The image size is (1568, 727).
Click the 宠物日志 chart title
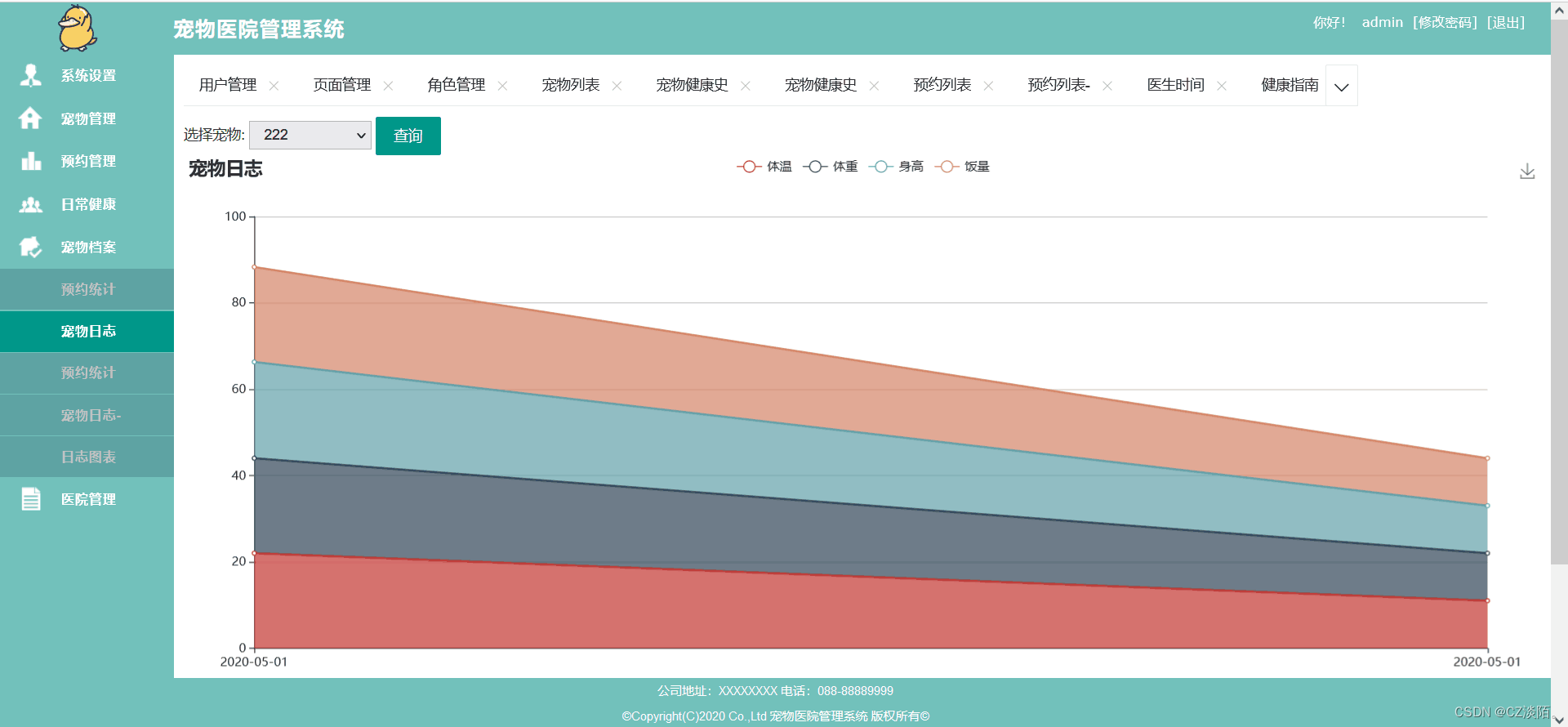click(x=225, y=169)
